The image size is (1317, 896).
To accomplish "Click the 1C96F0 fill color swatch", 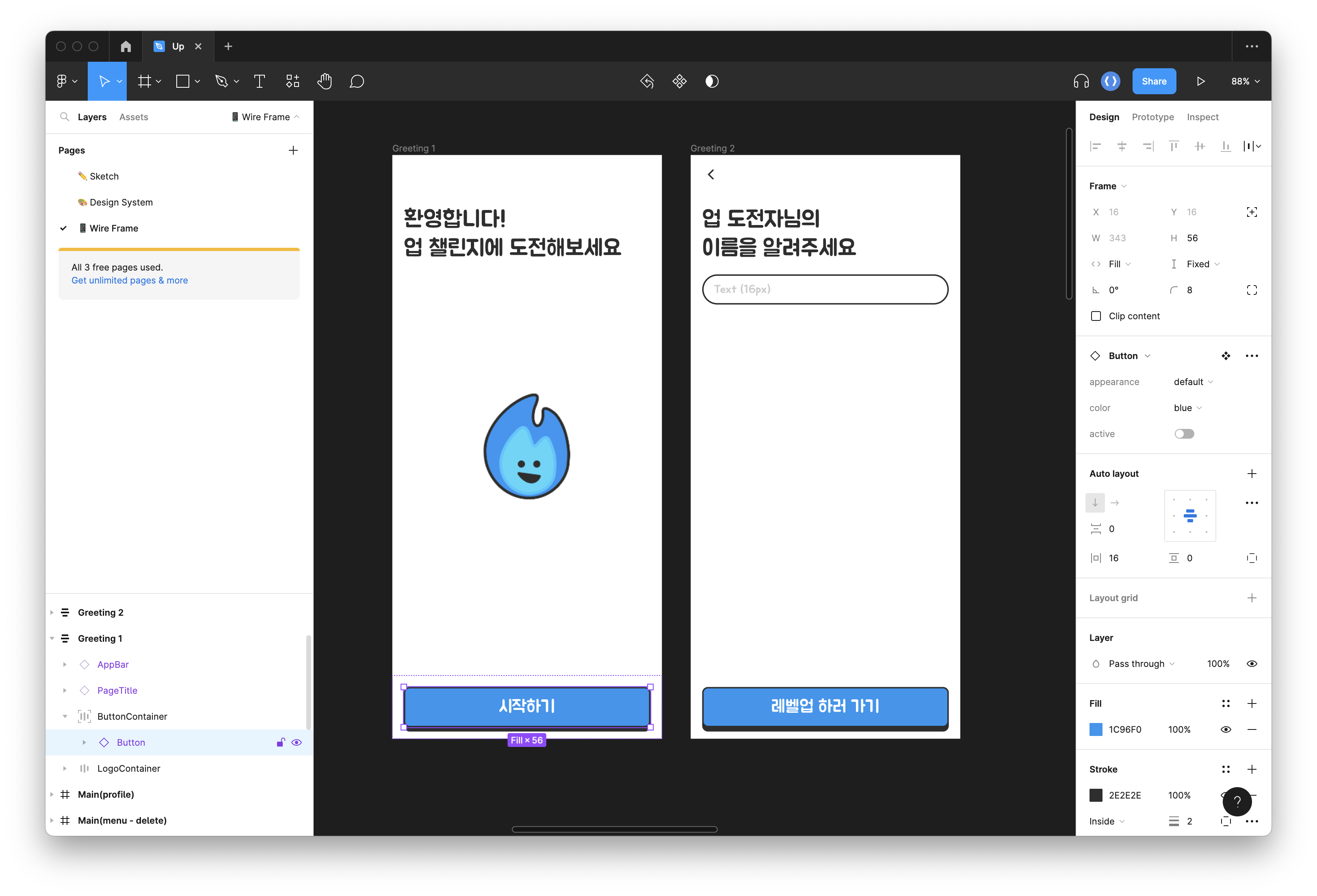I will [1096, 729].
